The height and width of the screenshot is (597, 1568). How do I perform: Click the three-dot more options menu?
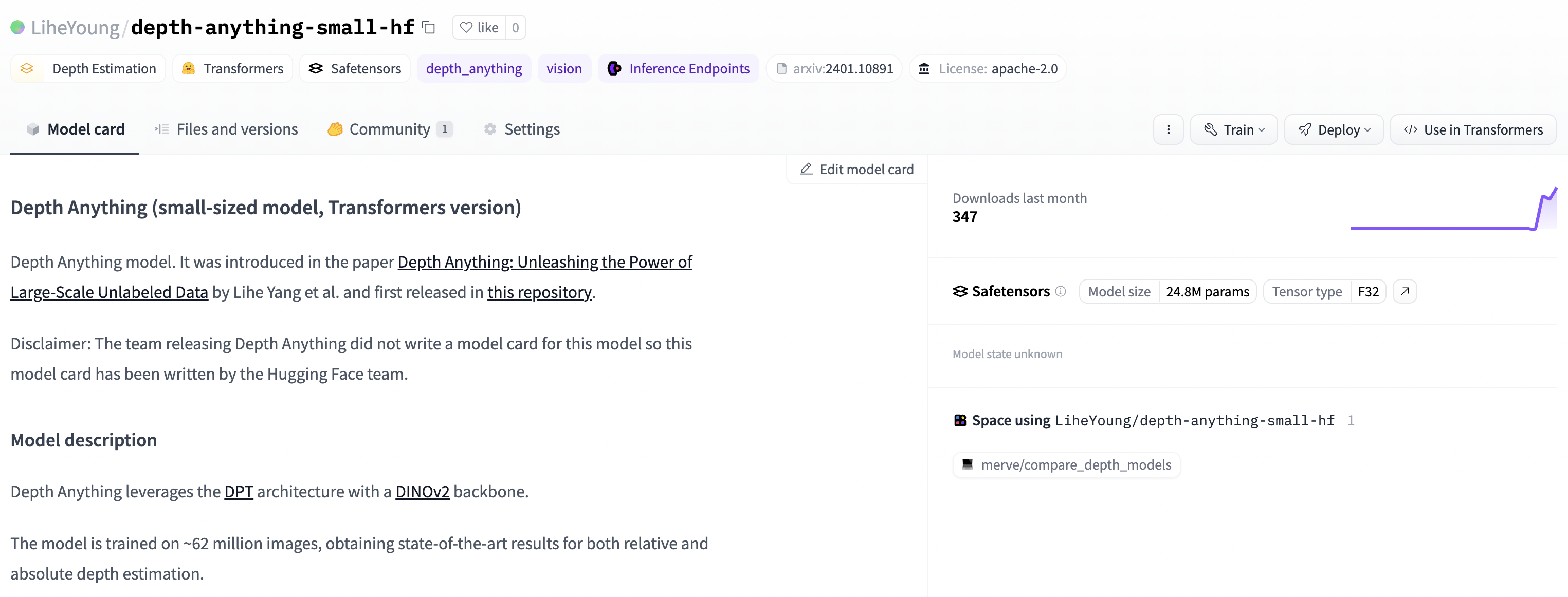[x=1168, y=128]
